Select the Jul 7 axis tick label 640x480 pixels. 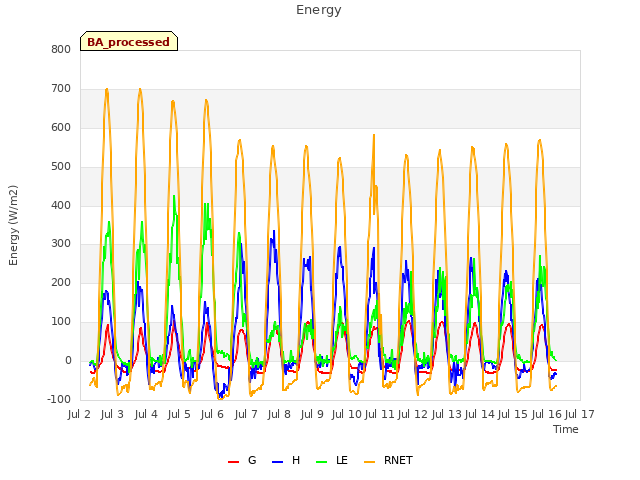coord(246,414)
